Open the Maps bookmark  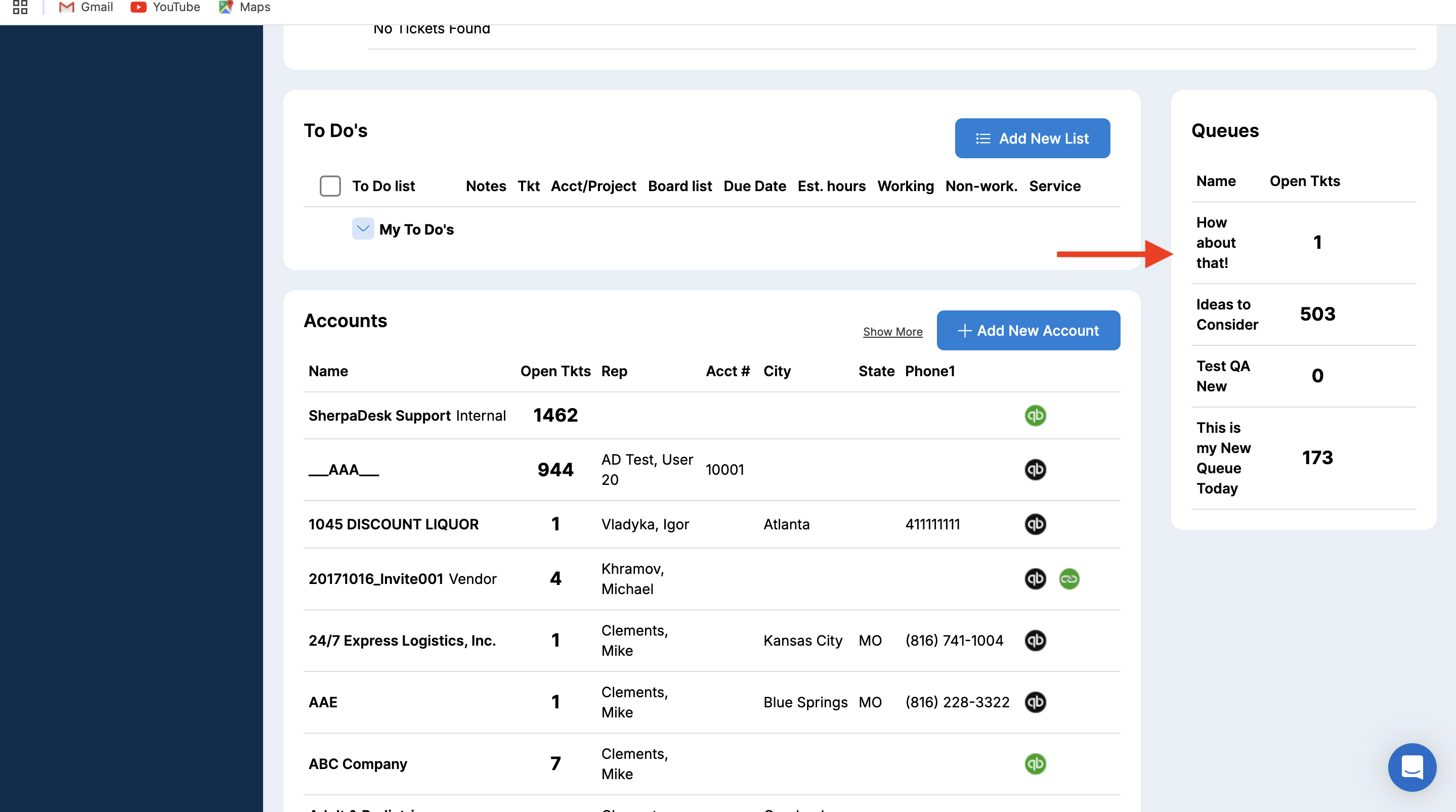(x=244, y=8)
